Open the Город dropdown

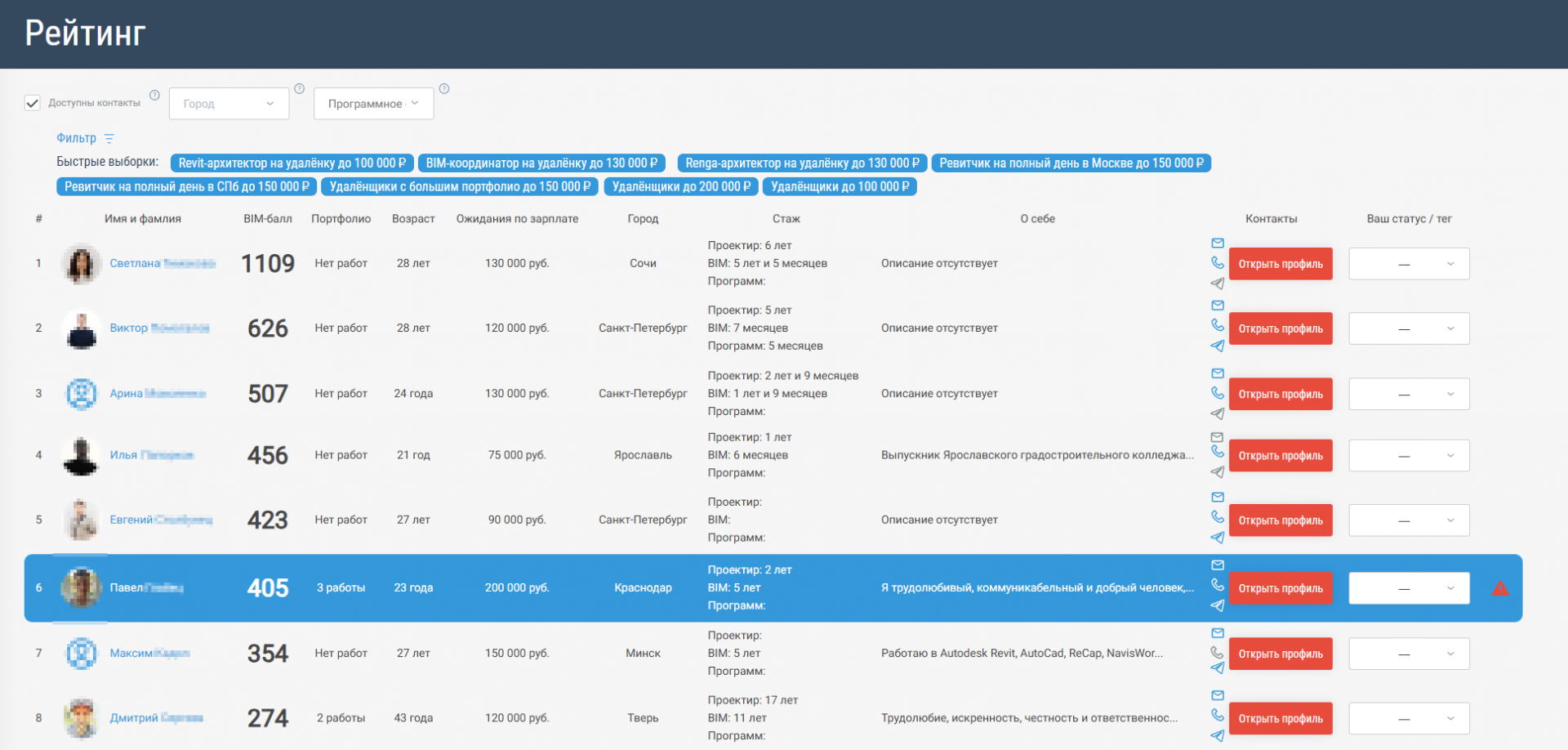pos(229,104)
